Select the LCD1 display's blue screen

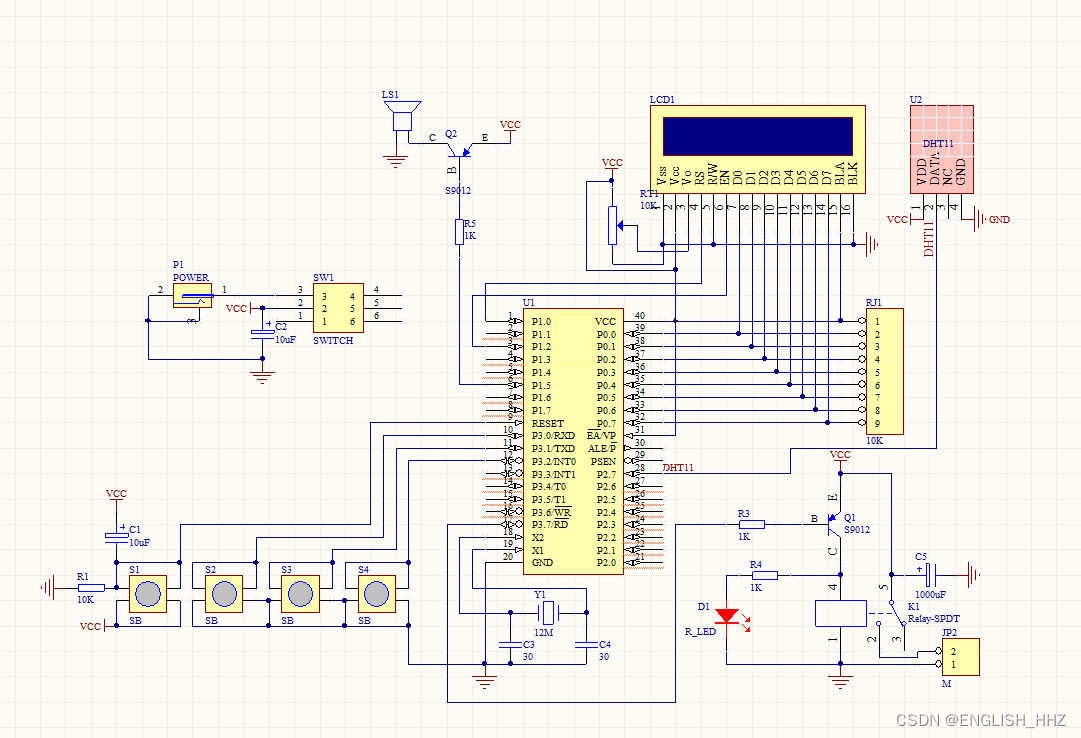tap(758, 136)
